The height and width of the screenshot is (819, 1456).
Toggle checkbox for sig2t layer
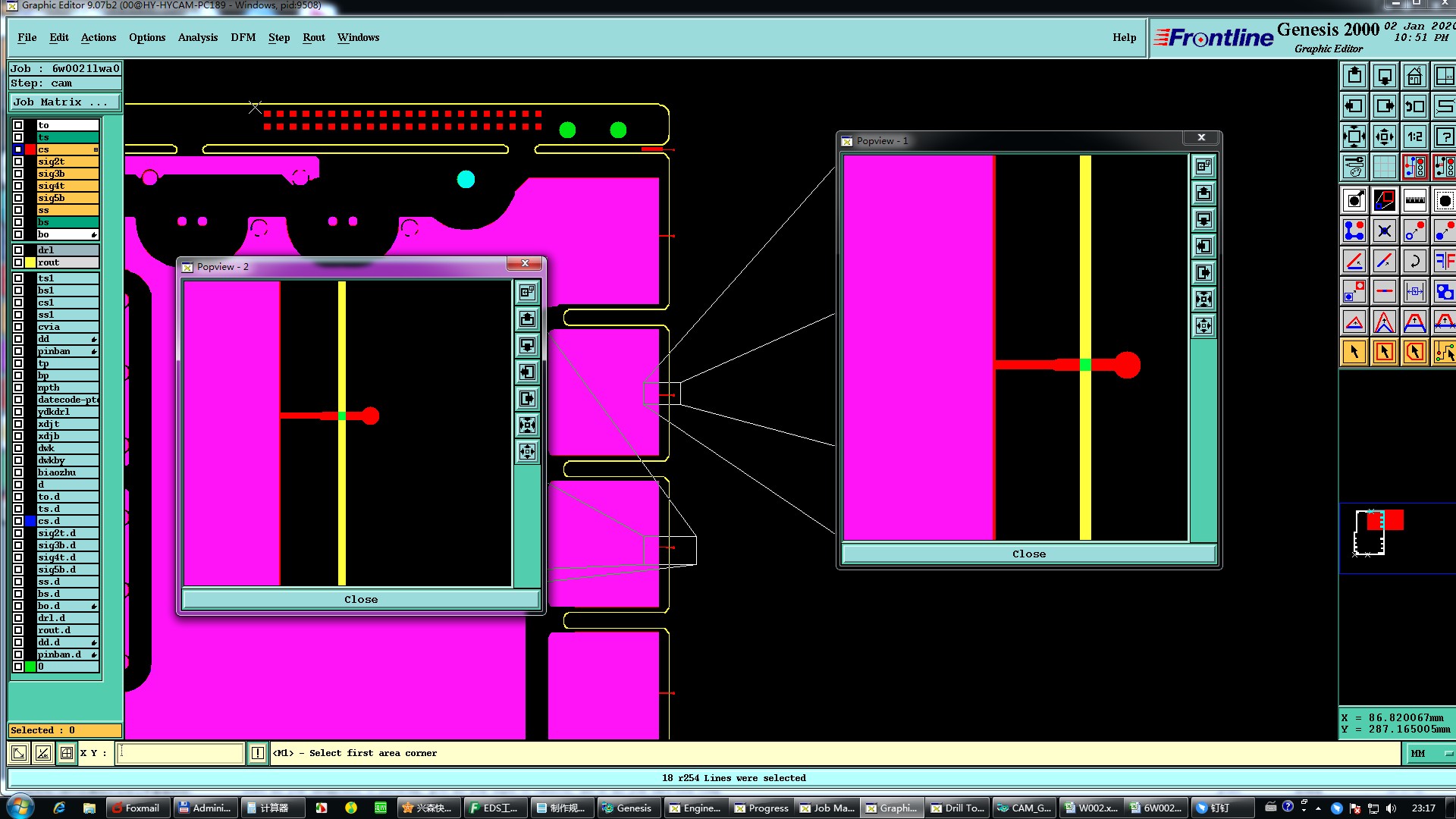click(18, 162)
